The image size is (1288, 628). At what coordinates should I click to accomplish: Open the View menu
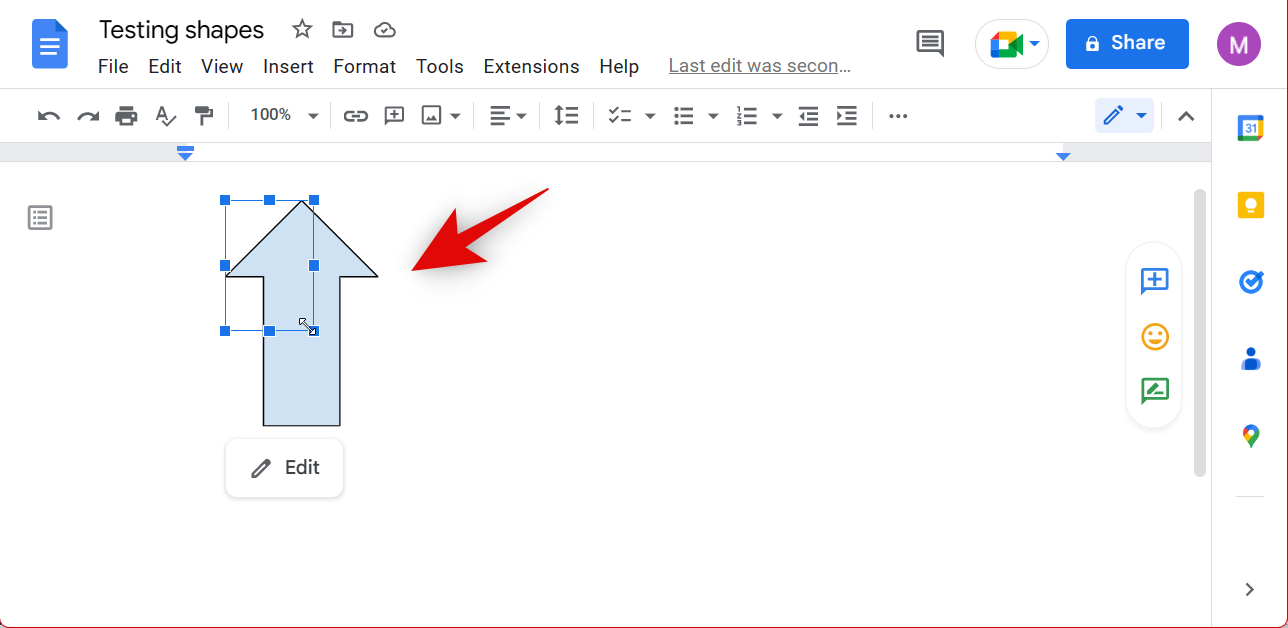tap(222, 66)
